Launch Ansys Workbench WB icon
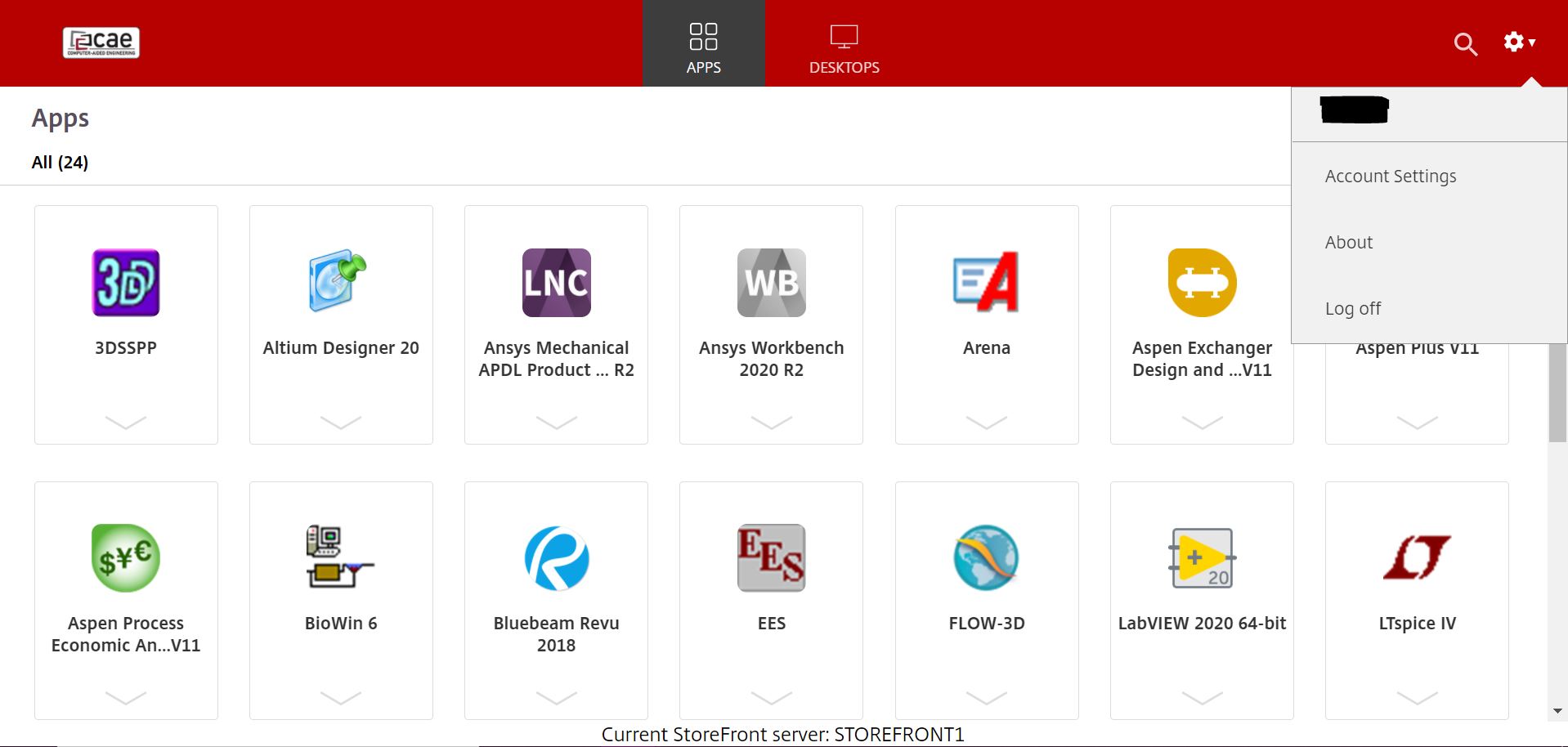Viewport: 1568px width, 747px height. 772,283
